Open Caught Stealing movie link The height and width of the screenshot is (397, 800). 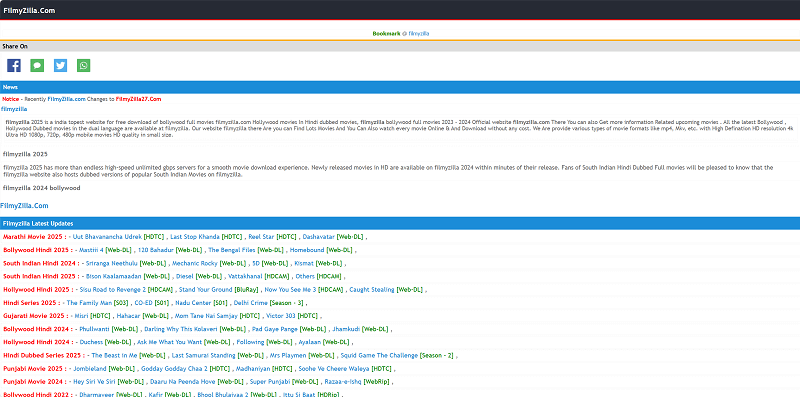coord(372,290)
